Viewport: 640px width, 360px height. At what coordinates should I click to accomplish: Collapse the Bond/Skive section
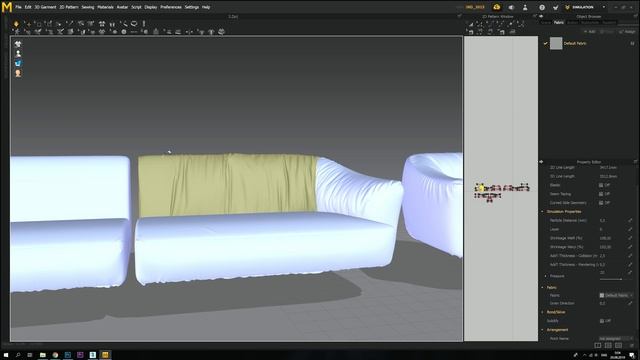click(542, 312)
